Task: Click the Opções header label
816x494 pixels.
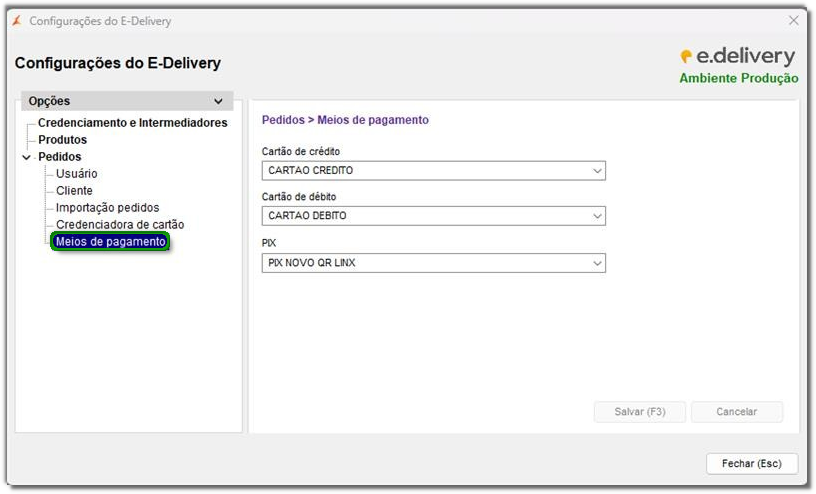Action: pos(49,101)
